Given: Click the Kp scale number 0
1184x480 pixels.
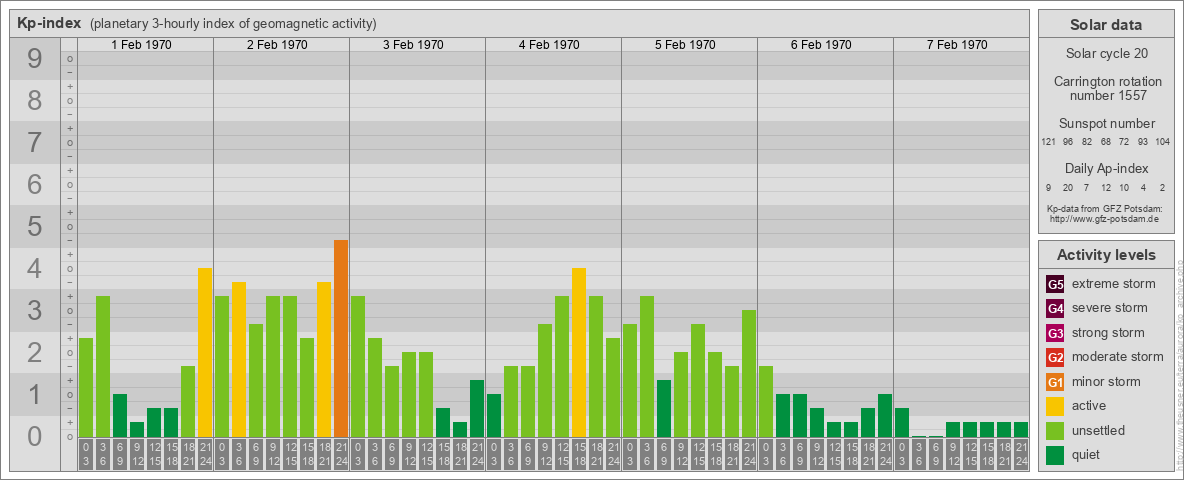Looking at the screenshot, I should 35,436.
